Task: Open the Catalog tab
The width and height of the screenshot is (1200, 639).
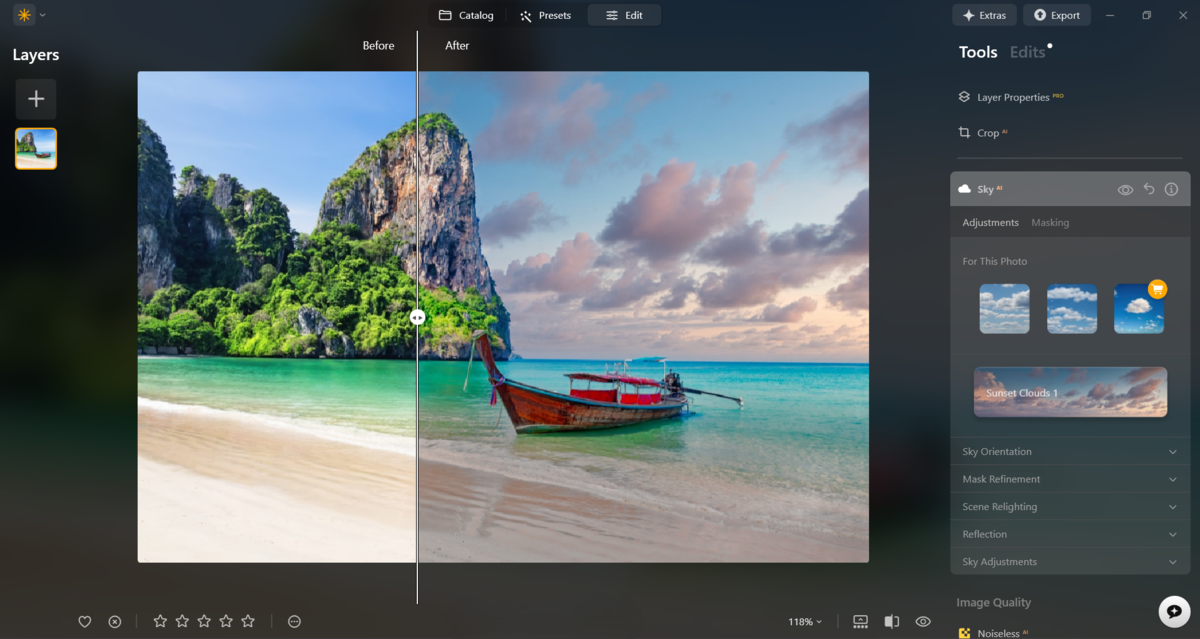Action: 466,15
